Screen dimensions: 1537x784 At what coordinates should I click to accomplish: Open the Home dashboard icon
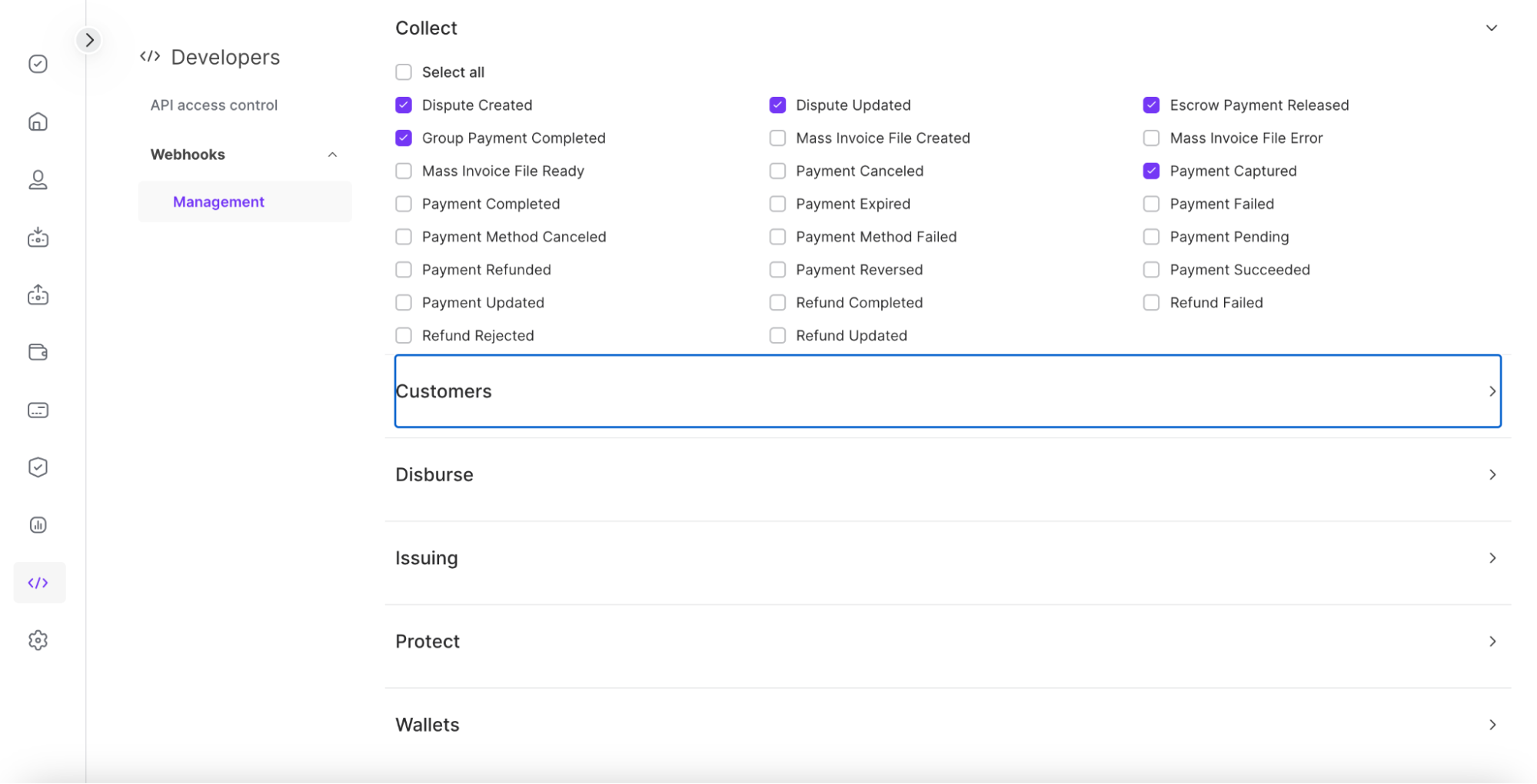point(38,121)
